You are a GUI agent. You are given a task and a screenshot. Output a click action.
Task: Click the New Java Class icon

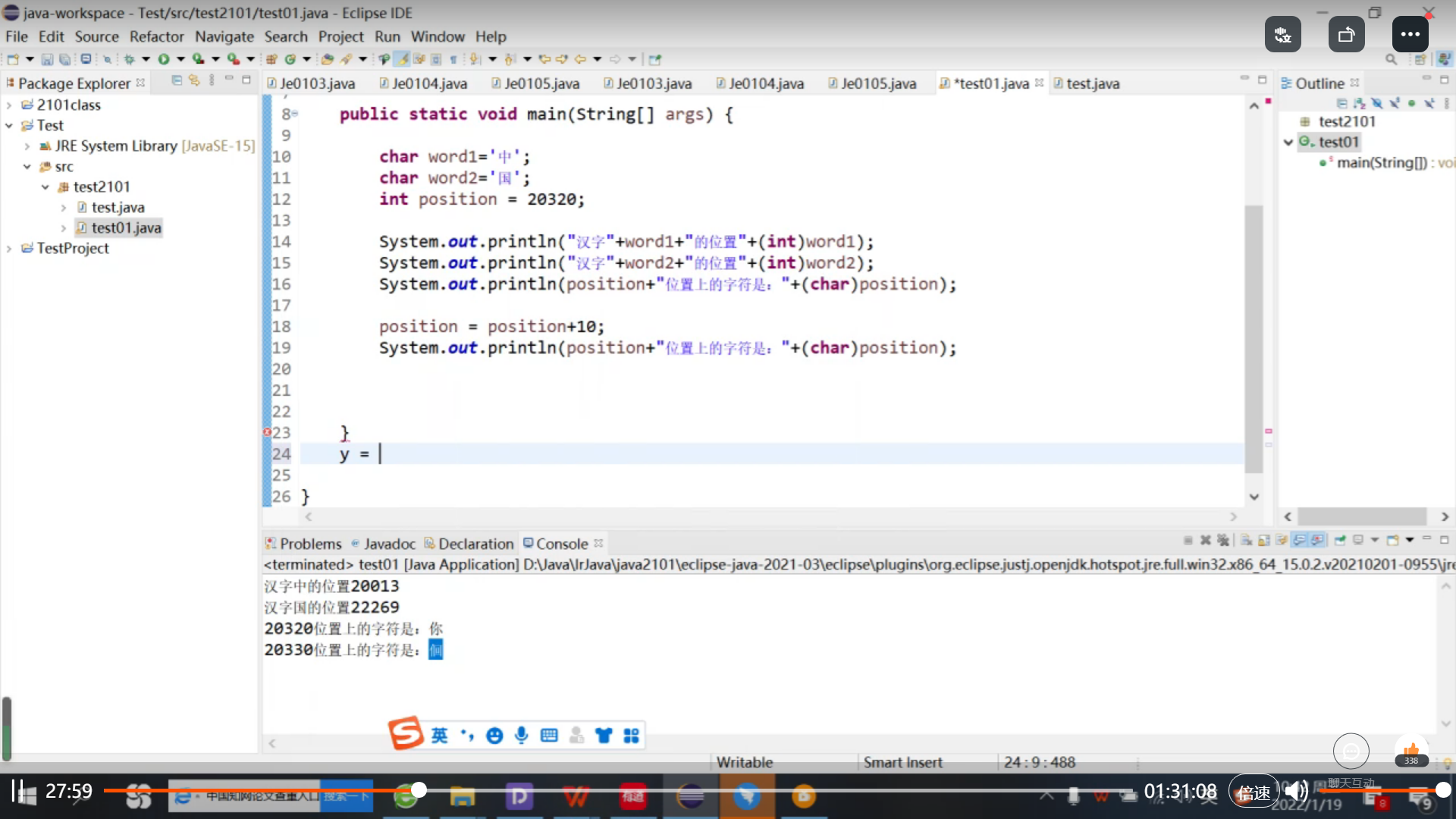pyautogui.click(x=290, y=59)
